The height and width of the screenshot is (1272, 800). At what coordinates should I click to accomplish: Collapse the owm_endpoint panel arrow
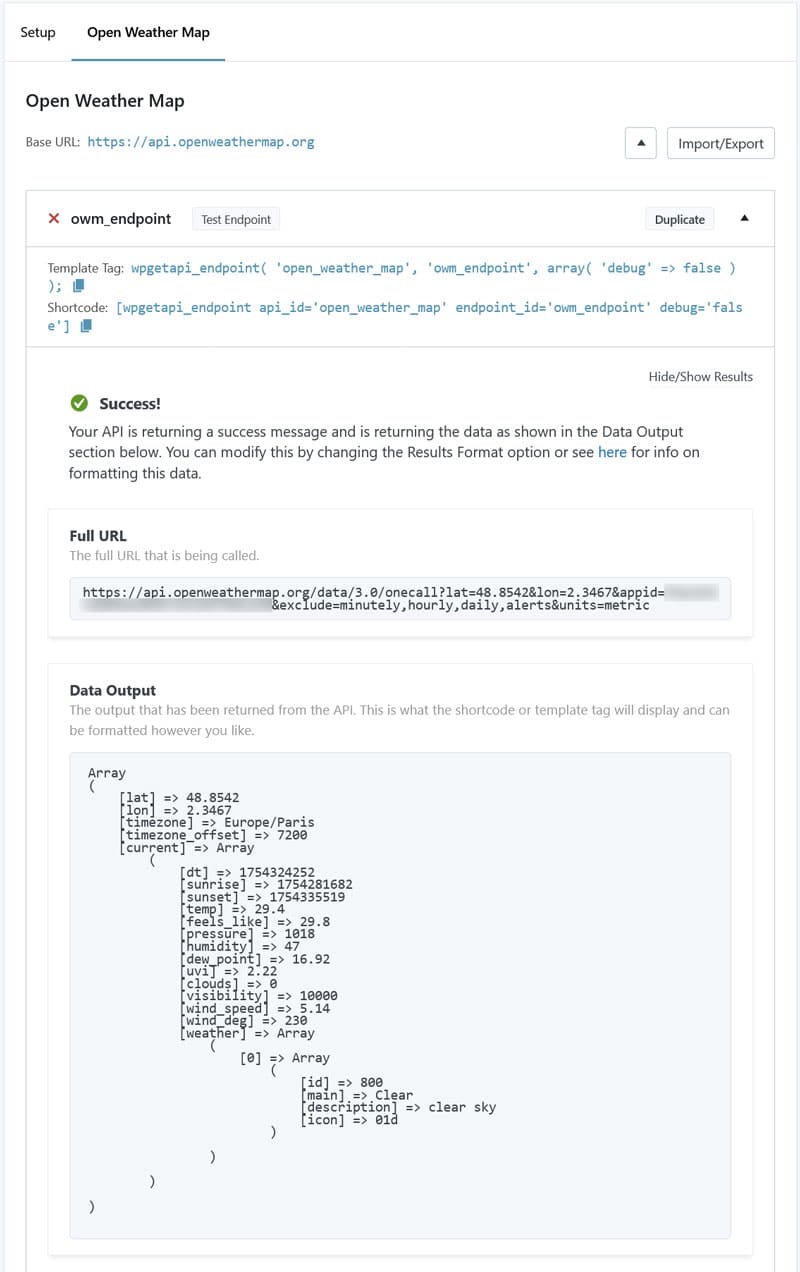(x=744, y=219)
